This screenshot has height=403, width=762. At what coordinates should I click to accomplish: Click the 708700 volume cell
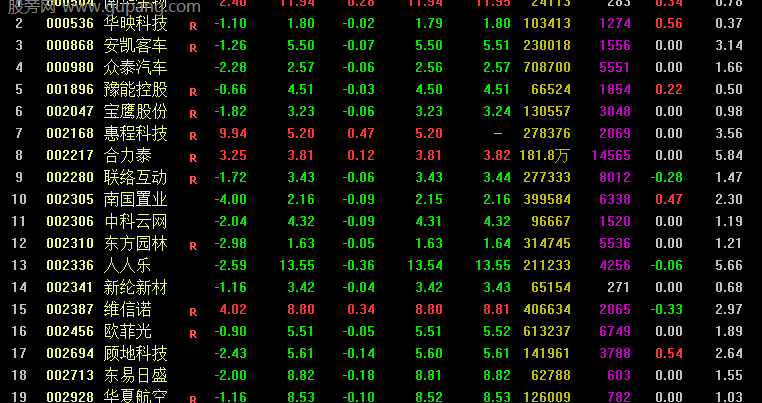[547, 67]
